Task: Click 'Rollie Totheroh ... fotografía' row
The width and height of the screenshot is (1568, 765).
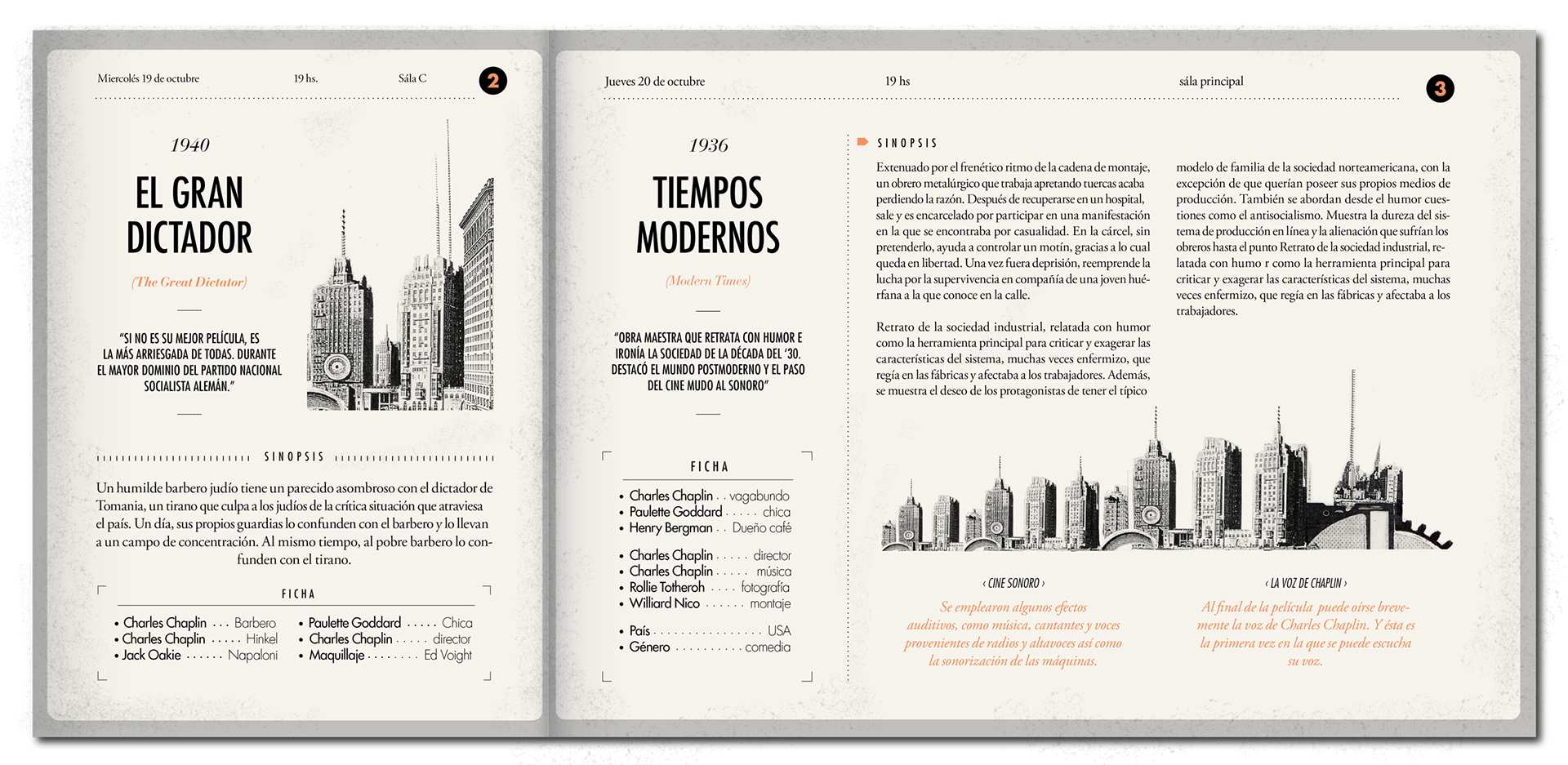Action: point(704,588)
